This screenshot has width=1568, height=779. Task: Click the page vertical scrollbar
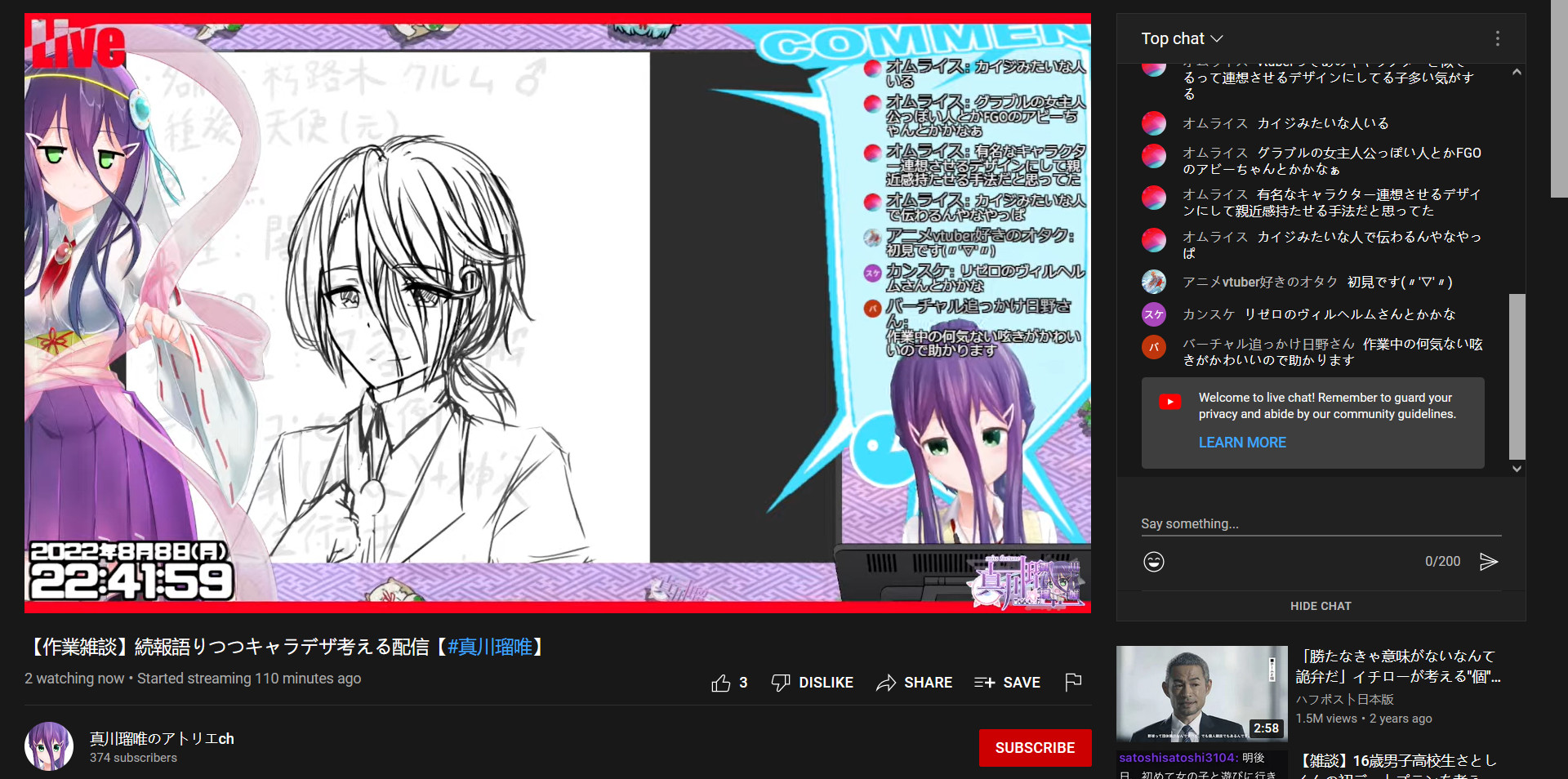click(x=1559, y=98)
